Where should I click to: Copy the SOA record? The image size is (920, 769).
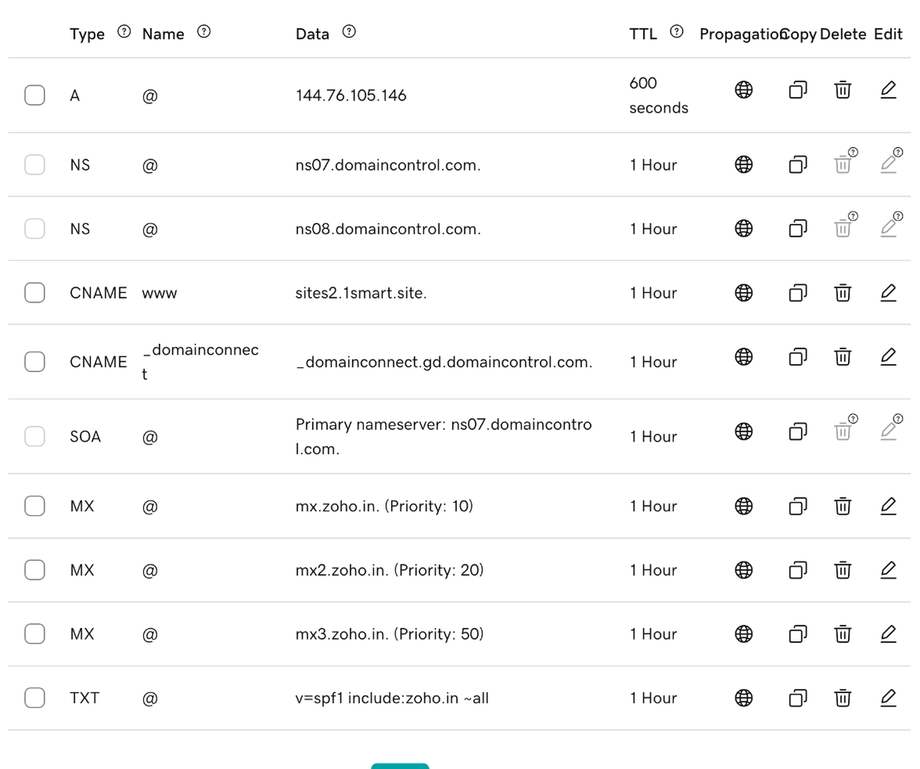[797, 432]
